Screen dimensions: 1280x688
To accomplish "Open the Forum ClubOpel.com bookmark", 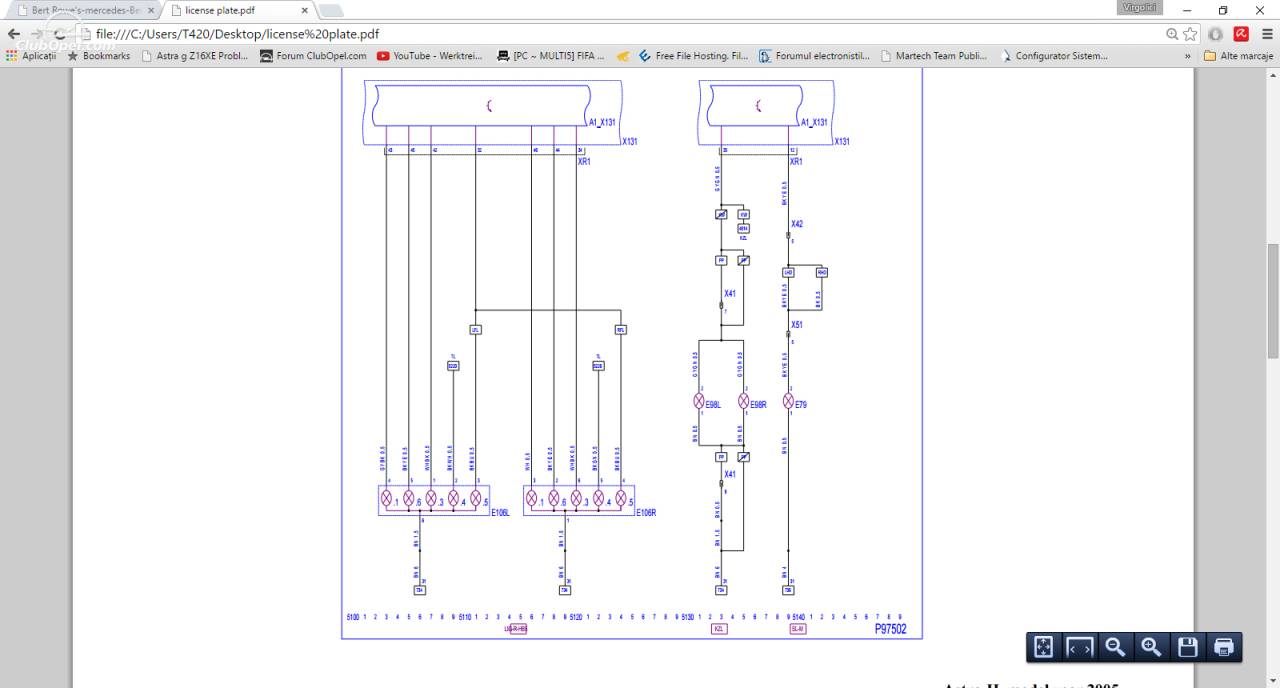I will point(313,56).
